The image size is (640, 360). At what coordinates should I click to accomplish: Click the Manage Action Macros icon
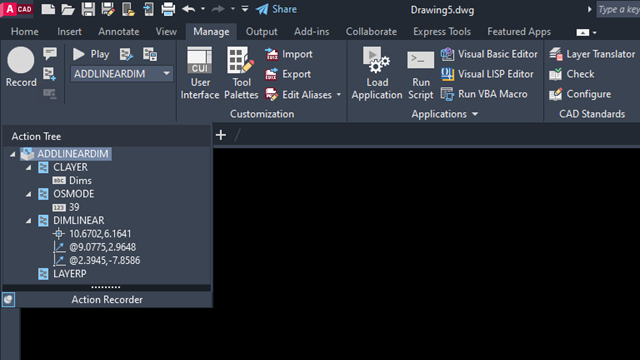150,54
